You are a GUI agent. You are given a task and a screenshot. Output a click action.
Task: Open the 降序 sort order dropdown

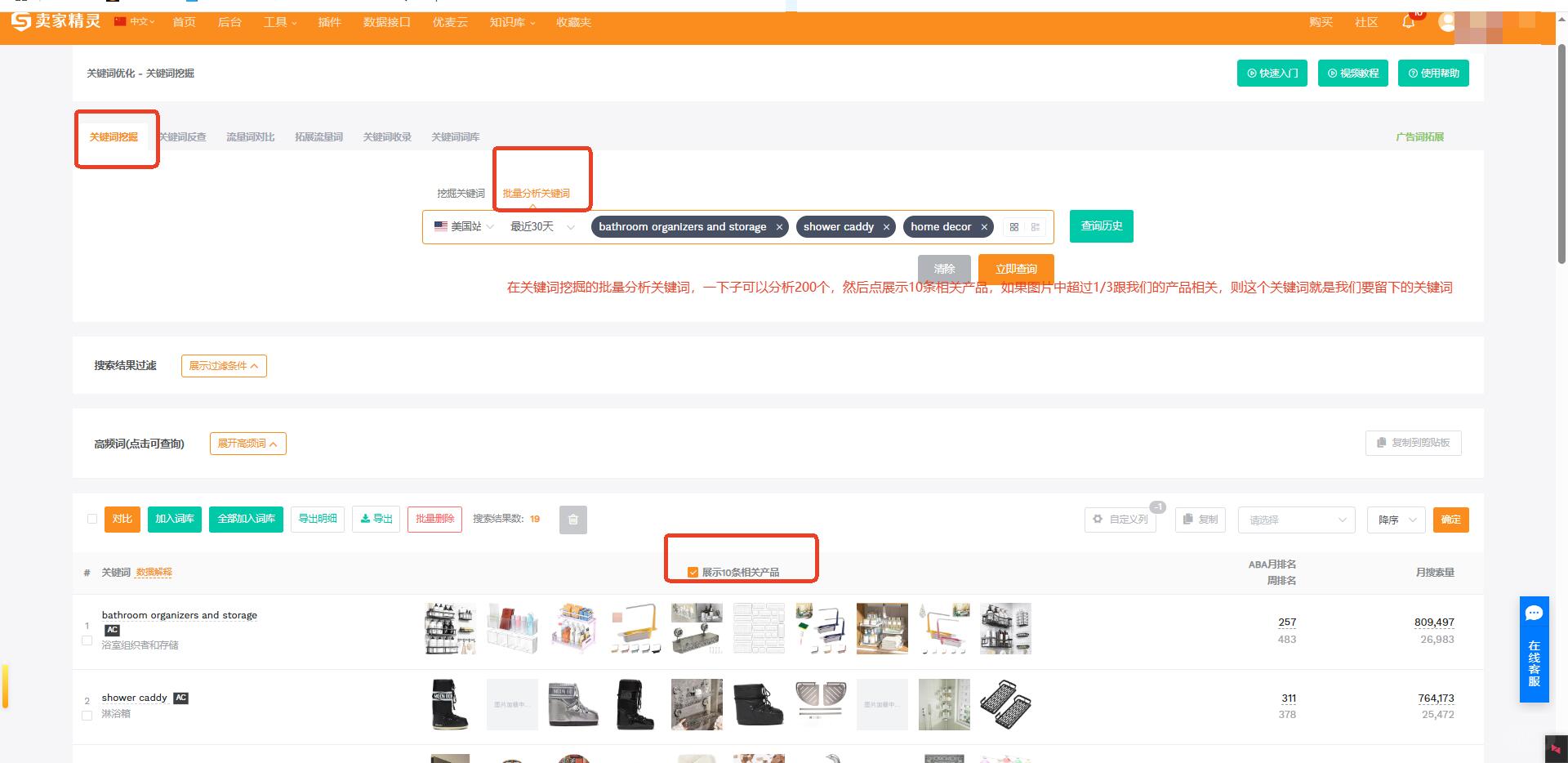[1396, 520]
